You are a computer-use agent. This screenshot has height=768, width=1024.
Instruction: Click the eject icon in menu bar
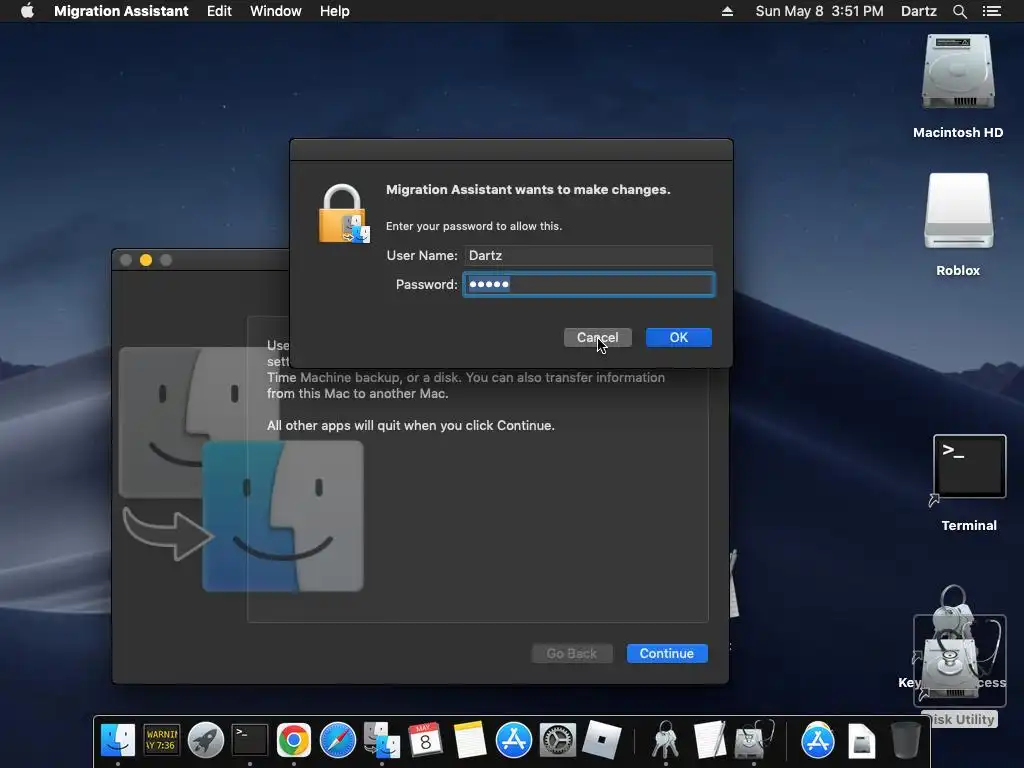pyautogui.click(x=727, y=11)
